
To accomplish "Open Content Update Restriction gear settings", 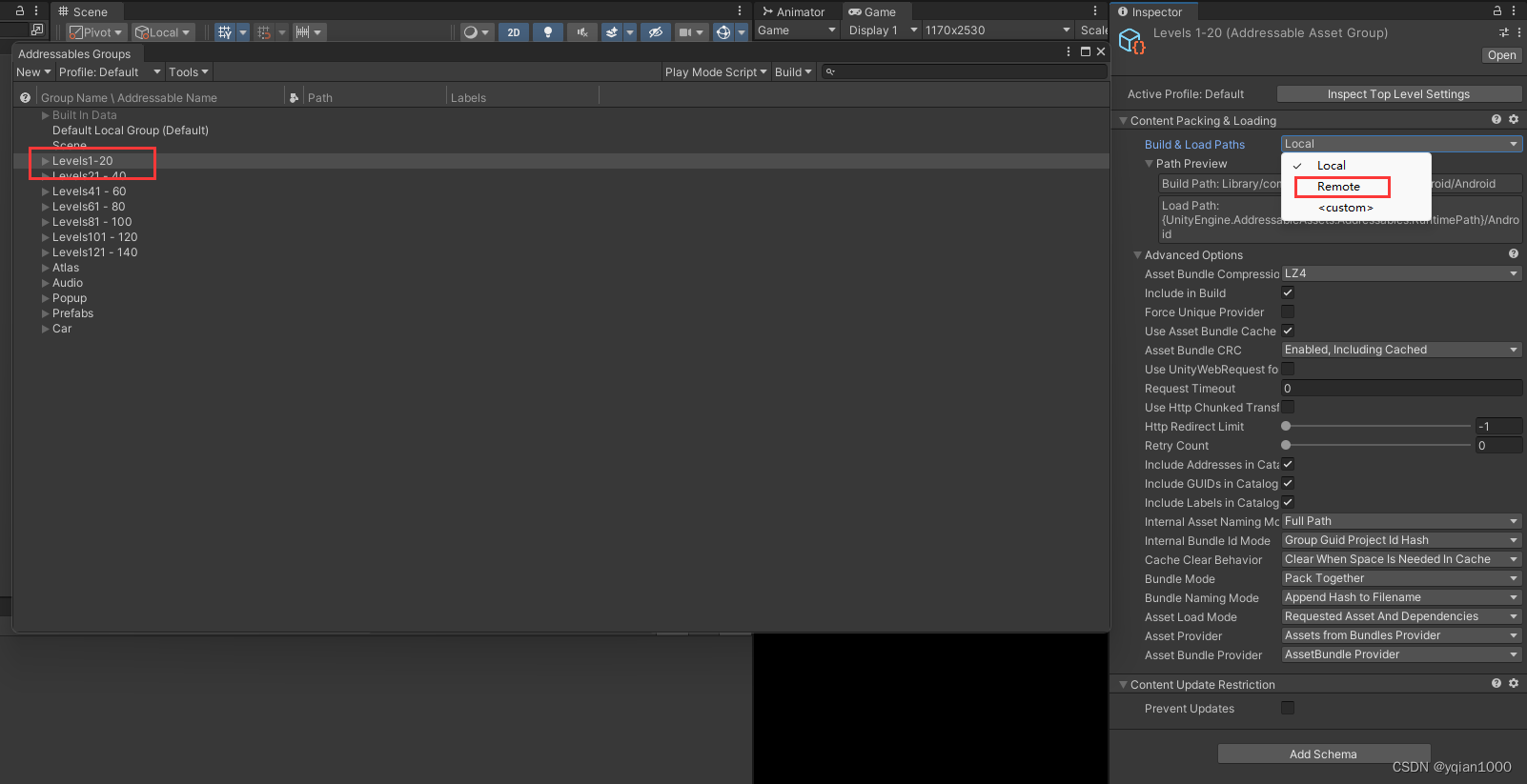I will 1514,683.
